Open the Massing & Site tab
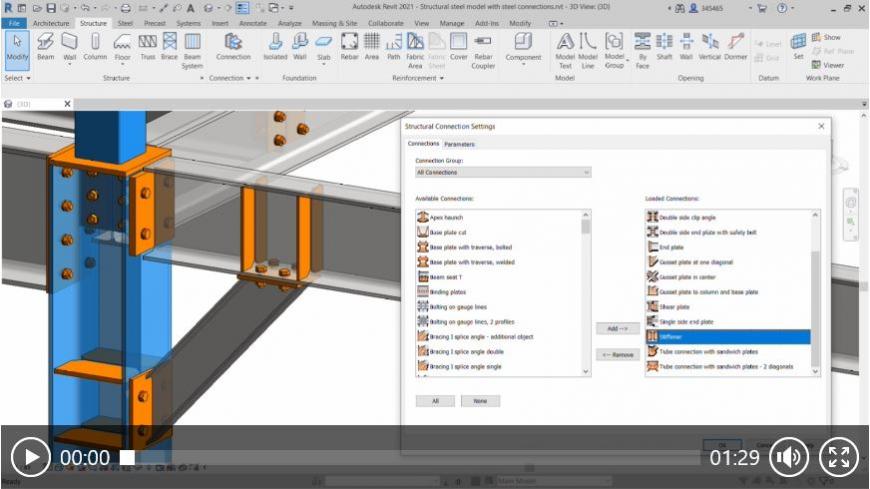The image size is (870, 489). (335, 23)
